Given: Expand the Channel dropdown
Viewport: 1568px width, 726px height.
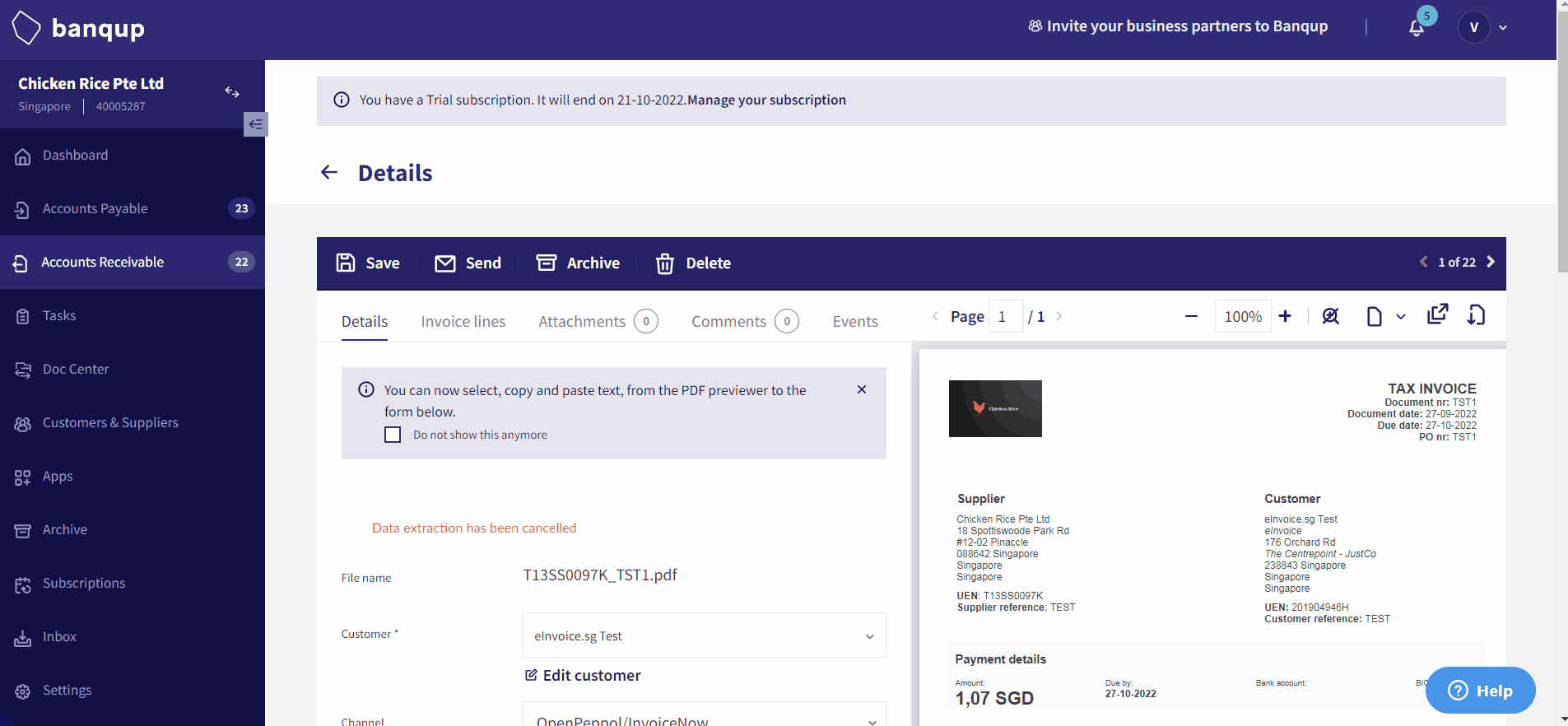Looking at the screenshot, I should tap(872, 721).
